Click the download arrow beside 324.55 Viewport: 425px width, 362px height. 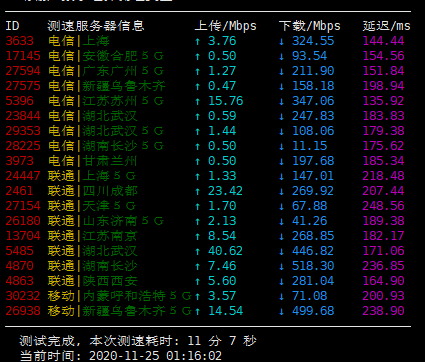coord(282,41)
